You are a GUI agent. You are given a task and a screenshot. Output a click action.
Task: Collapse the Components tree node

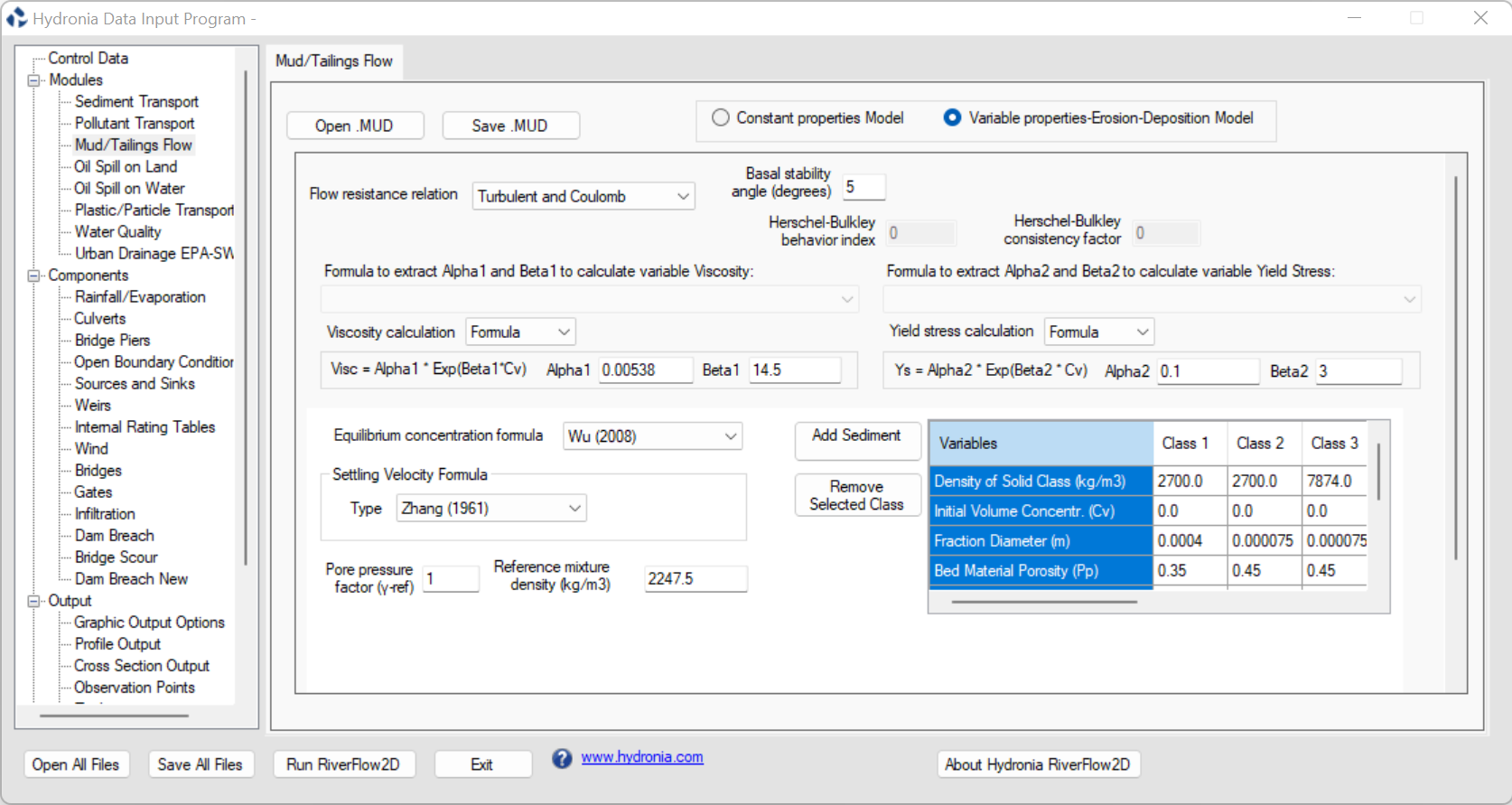tap(33, 276)
